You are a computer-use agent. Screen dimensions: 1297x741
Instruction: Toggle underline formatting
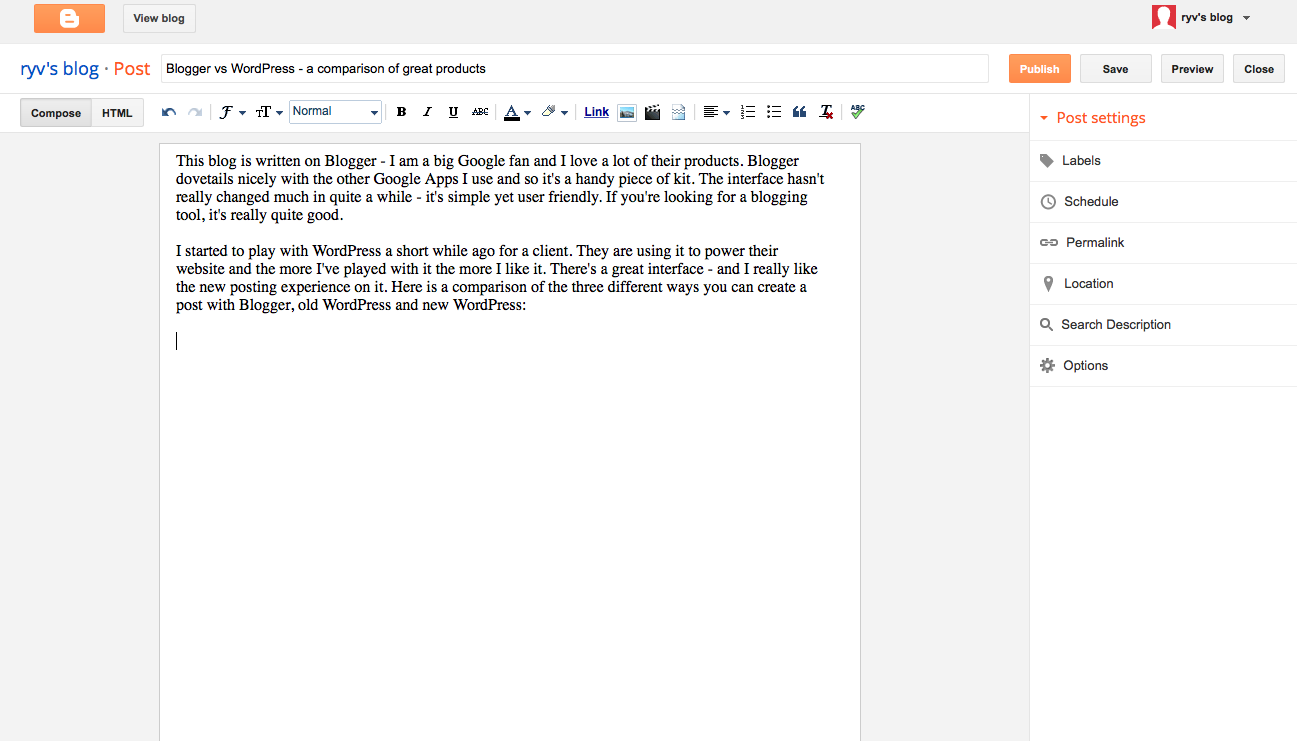453,112
